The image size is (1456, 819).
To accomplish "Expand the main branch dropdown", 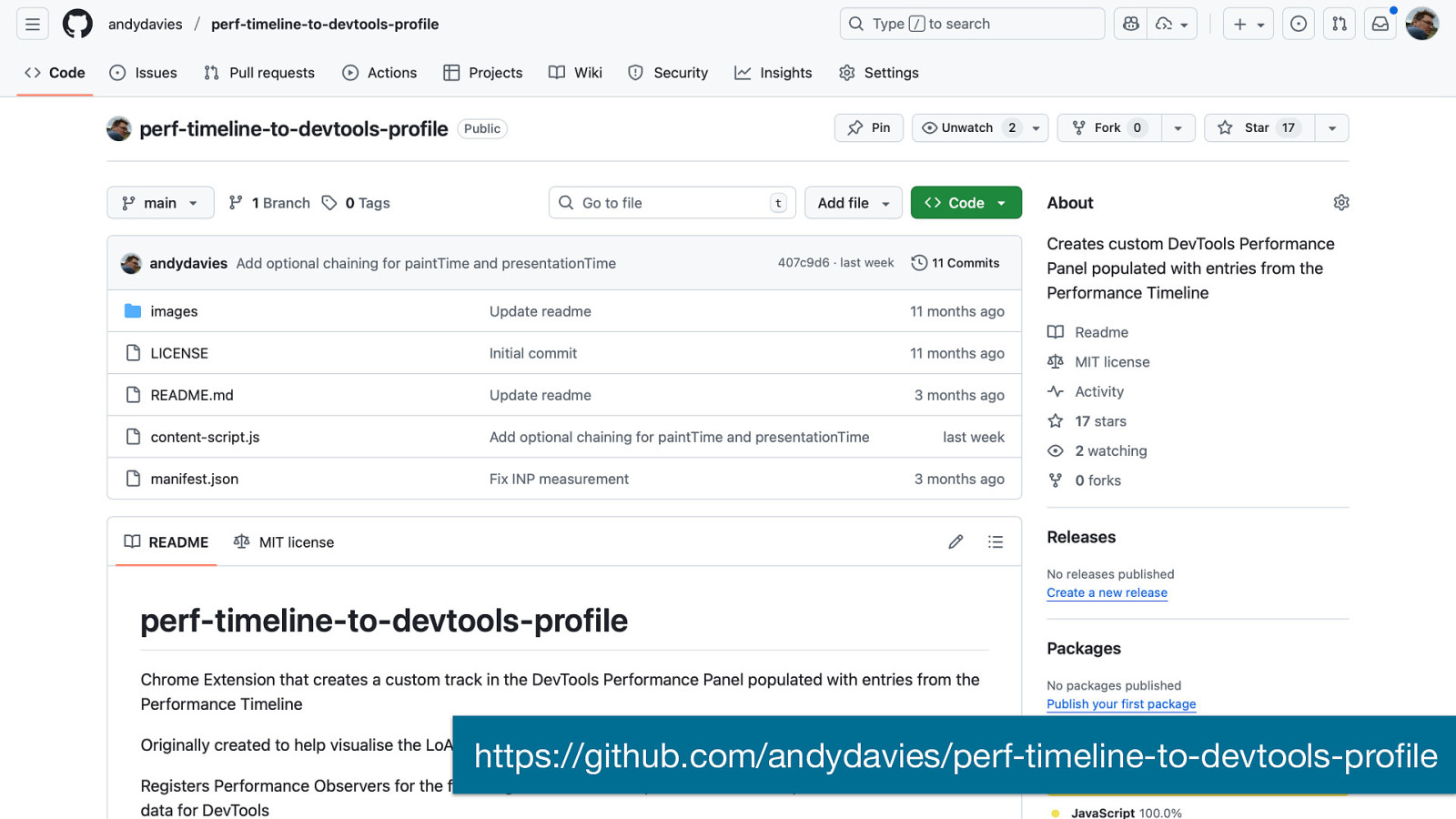I will click(x=160, y=203).
